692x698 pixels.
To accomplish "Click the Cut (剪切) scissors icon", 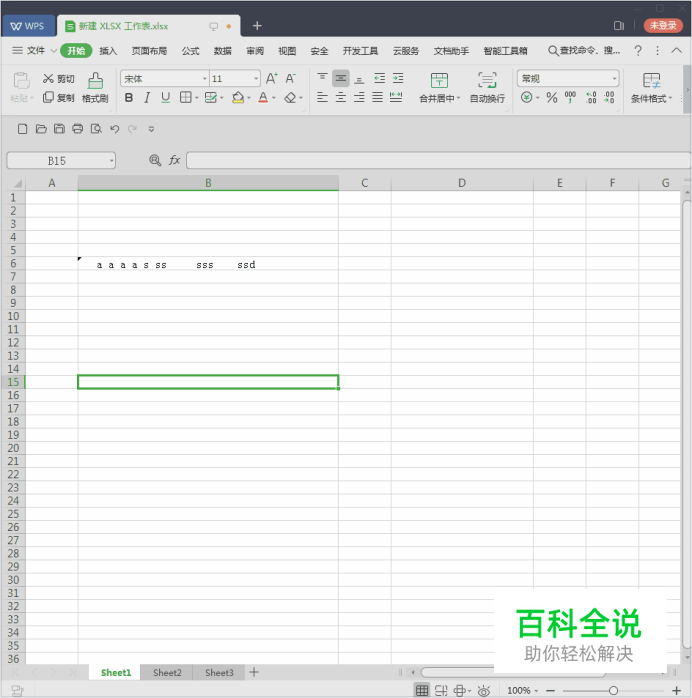I will [48, 79].
